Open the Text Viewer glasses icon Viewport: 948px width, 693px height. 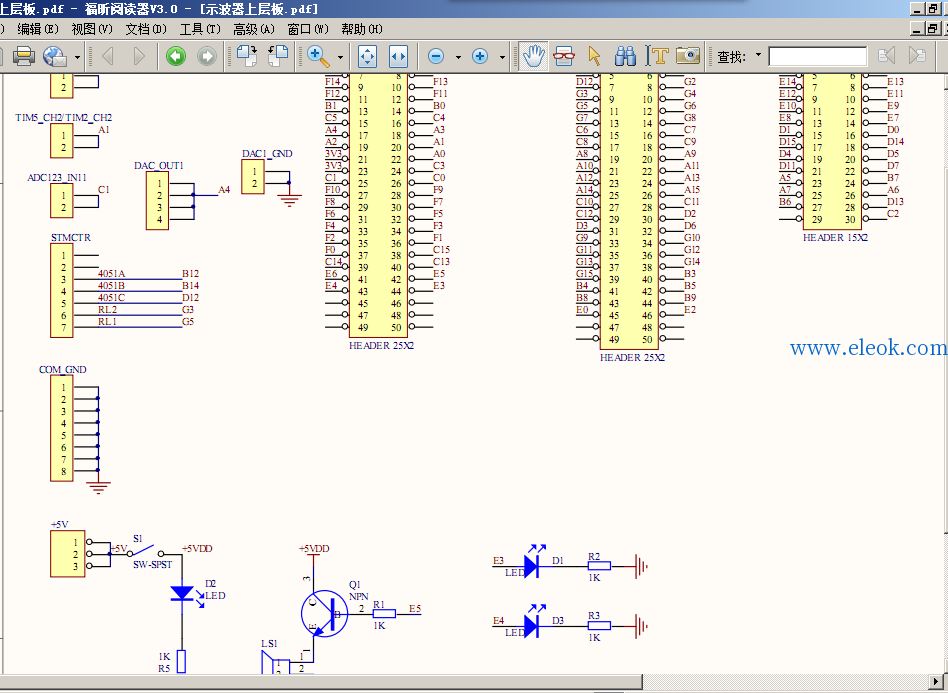[x=564, y=56]
